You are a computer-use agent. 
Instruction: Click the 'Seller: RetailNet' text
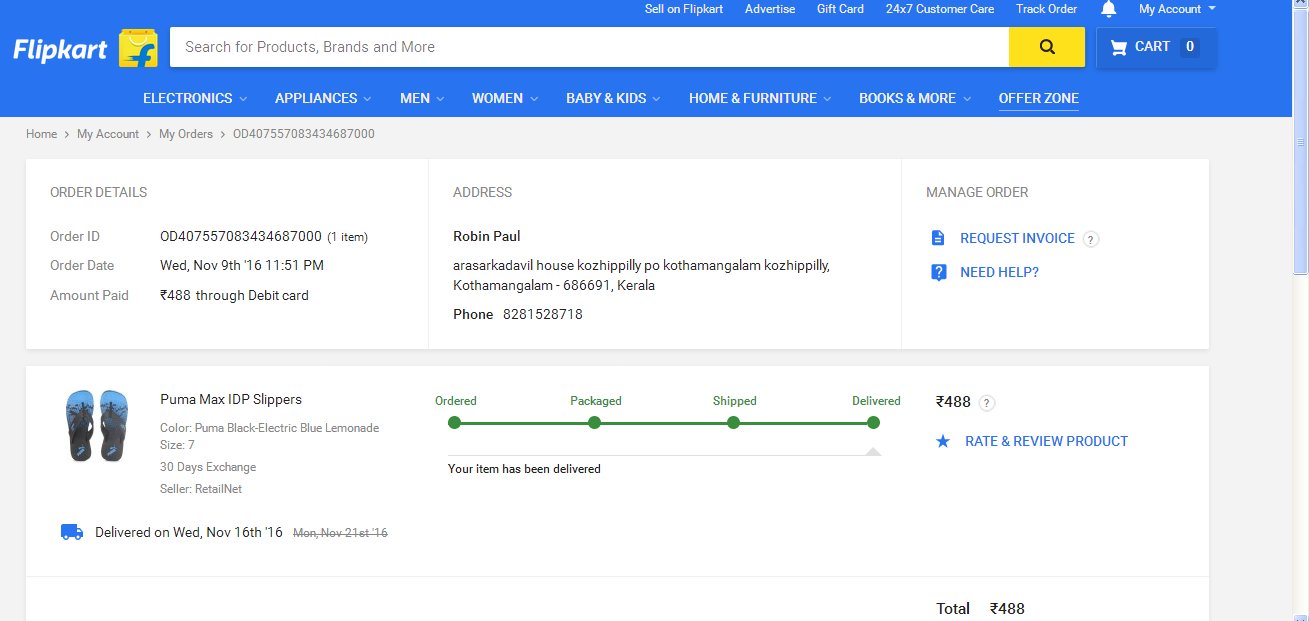(201, 489)
